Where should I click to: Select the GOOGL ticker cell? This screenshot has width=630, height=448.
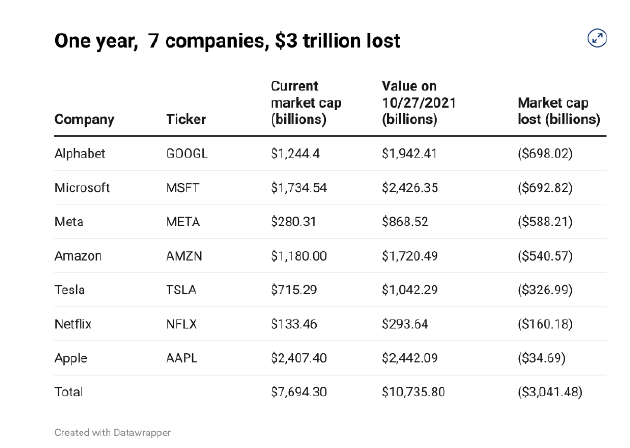(x=186, y=154)
